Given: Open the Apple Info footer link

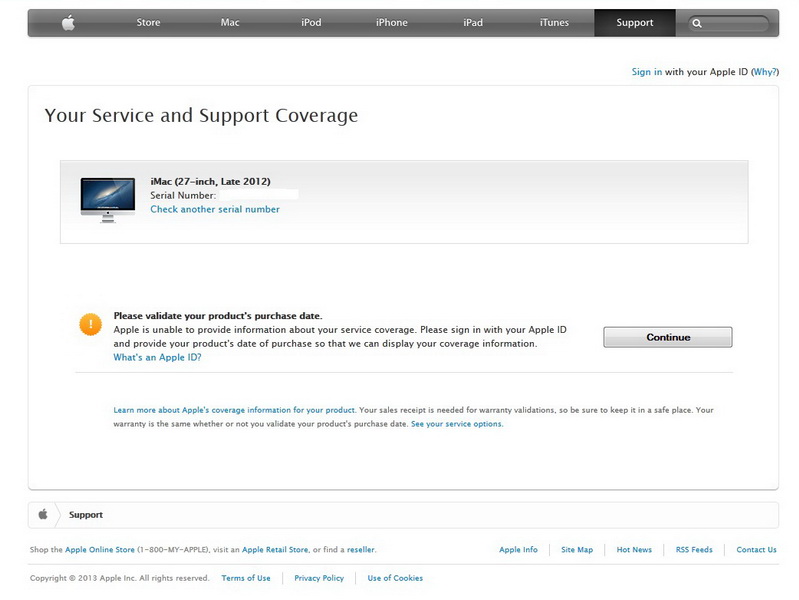Looking at the screenshot, I should 518,550.
